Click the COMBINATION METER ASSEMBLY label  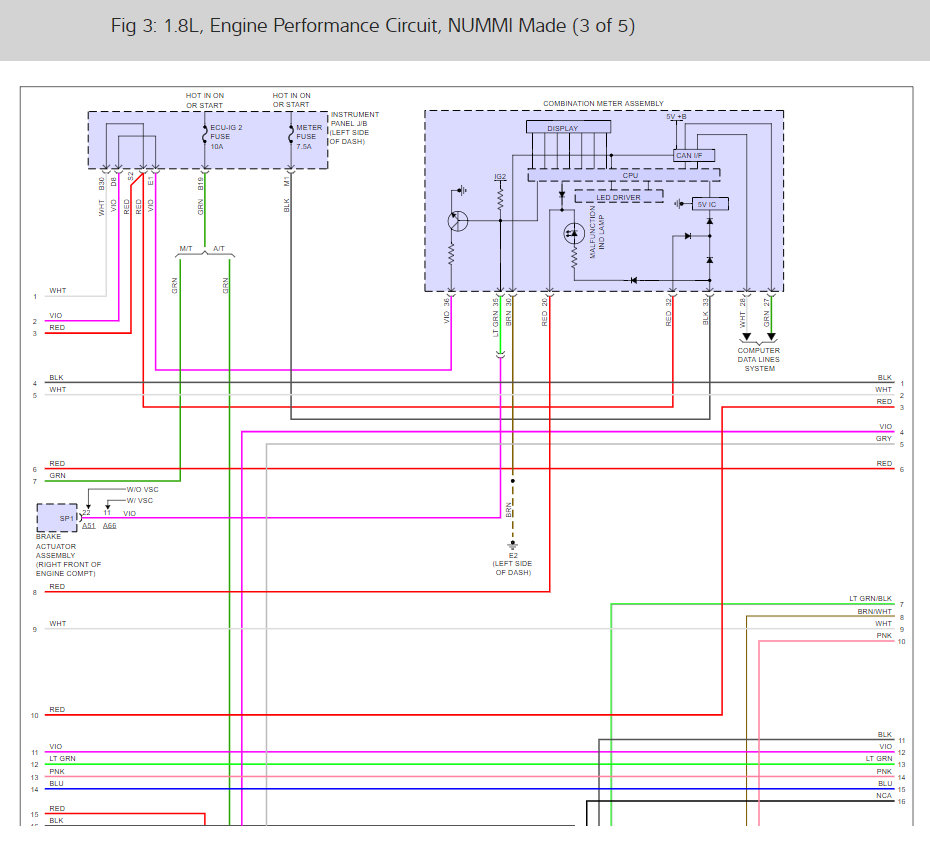(x=603, y=103)
